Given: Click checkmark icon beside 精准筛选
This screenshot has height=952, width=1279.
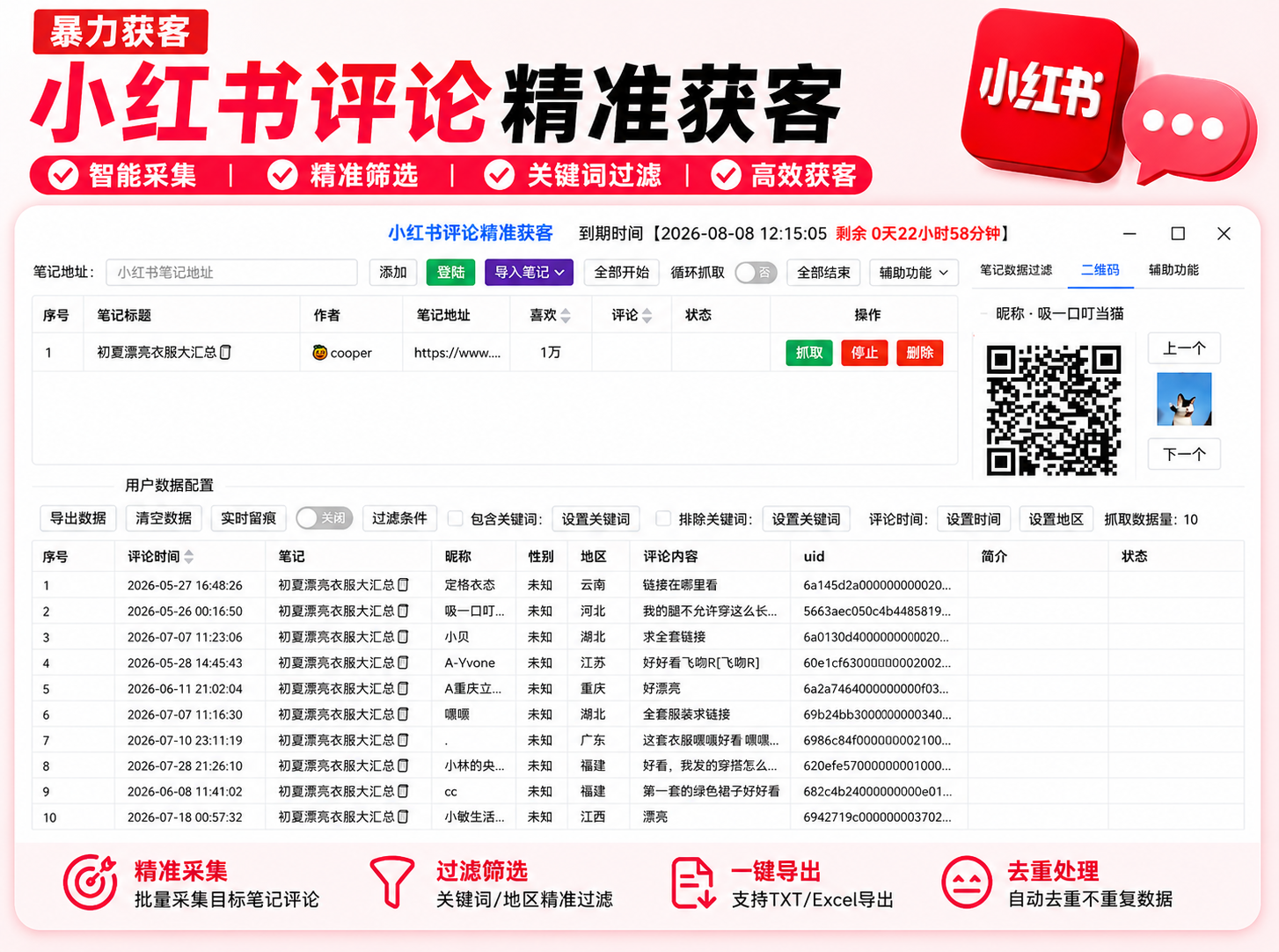Looking at the screenshot, I should pyautogui.click(x=281, y=175).
